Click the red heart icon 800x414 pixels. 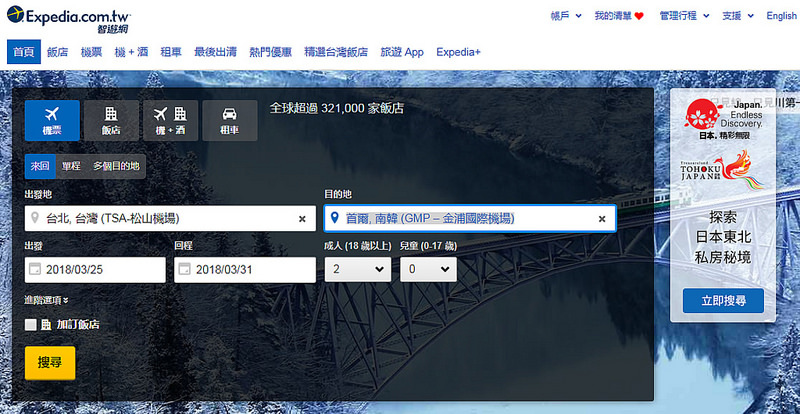[639, 16]
